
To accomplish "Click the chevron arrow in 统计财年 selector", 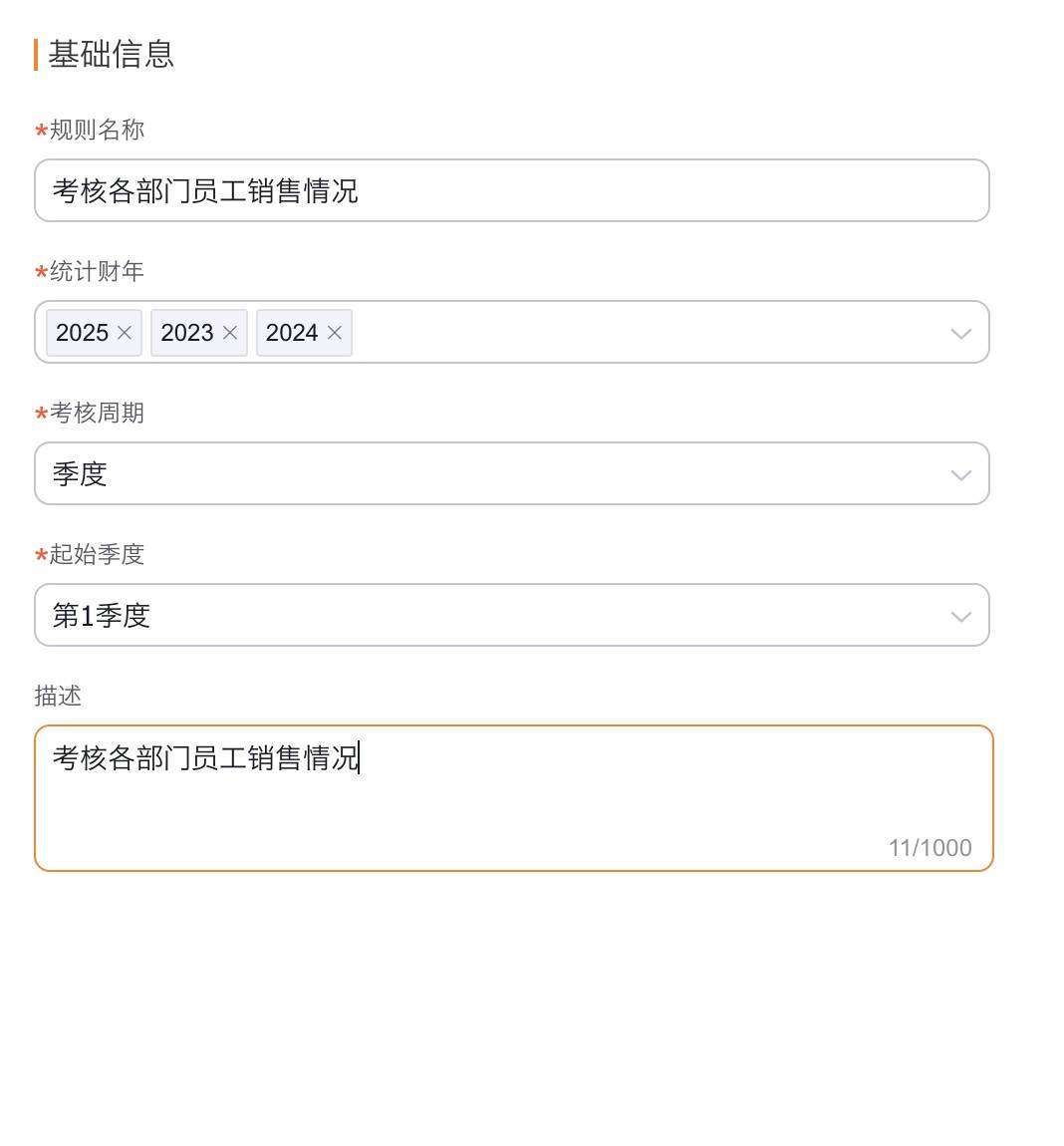I will [x=960, y=333].
